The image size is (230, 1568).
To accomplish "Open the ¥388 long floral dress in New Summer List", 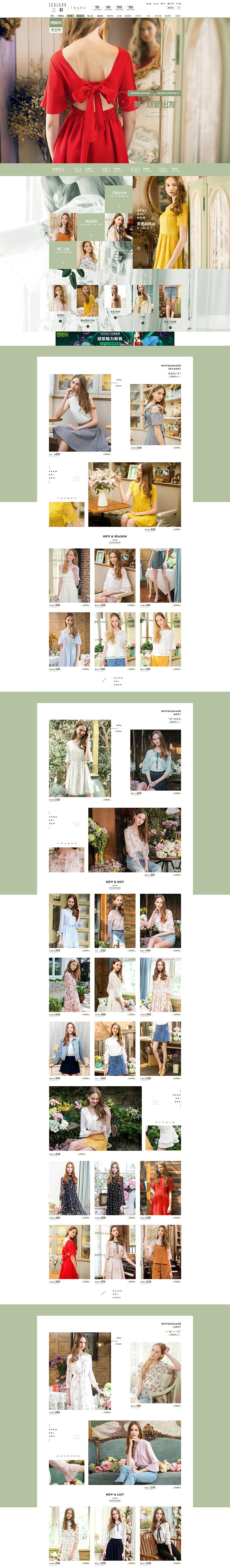I will [x=80, y=1371].
